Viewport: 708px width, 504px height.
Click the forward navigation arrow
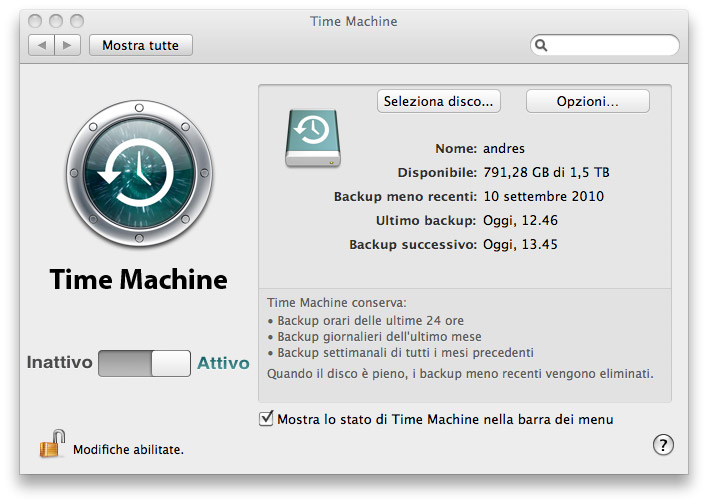[67, 45]
